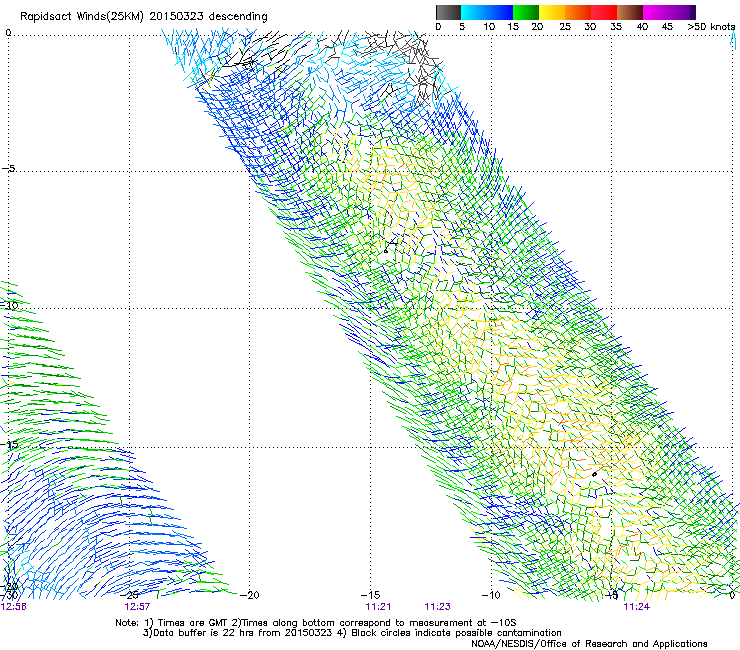Click the swath time label '12:57'
Screen dimensions: 740x650
point(137,607)
